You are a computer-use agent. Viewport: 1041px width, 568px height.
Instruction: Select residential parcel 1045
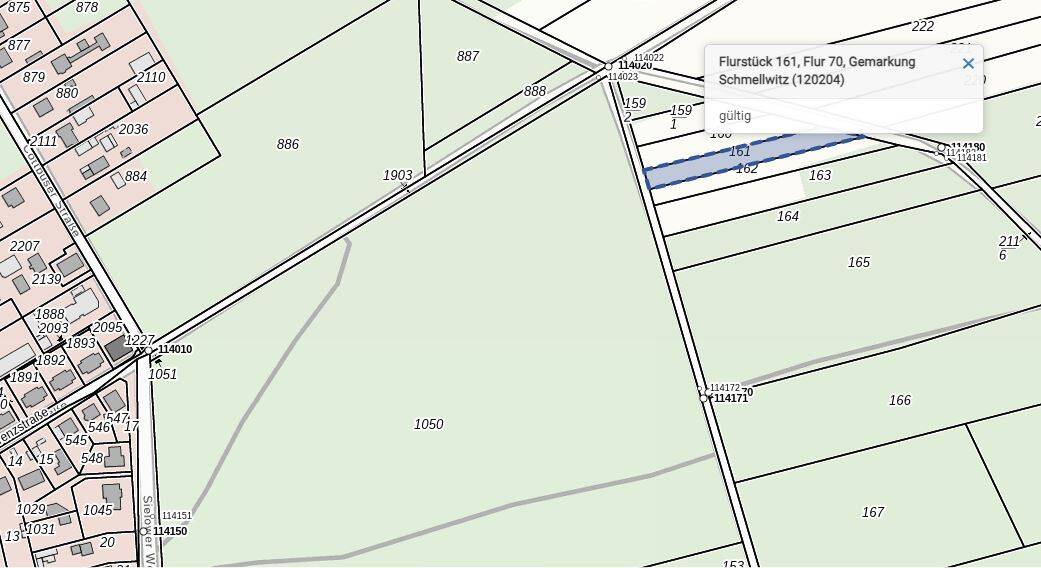click(x=98, y=510)
